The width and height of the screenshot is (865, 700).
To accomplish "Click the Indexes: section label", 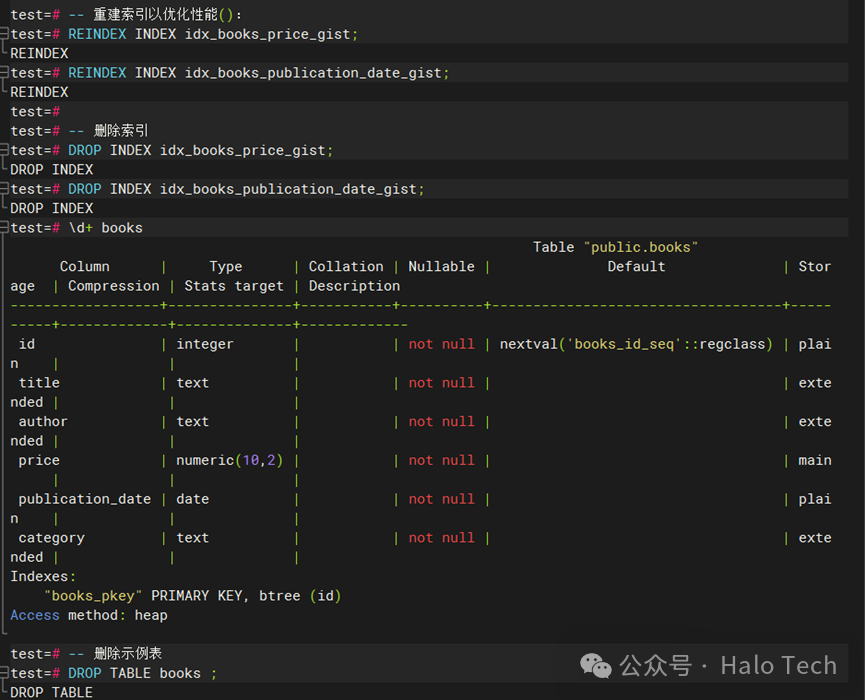I will [x=43, y=577].
